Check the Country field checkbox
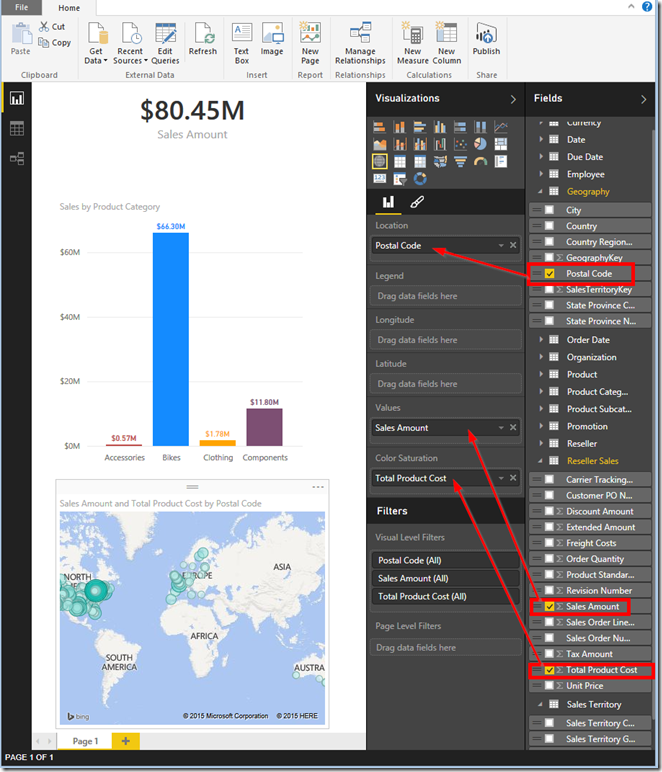 click(549, 226)
